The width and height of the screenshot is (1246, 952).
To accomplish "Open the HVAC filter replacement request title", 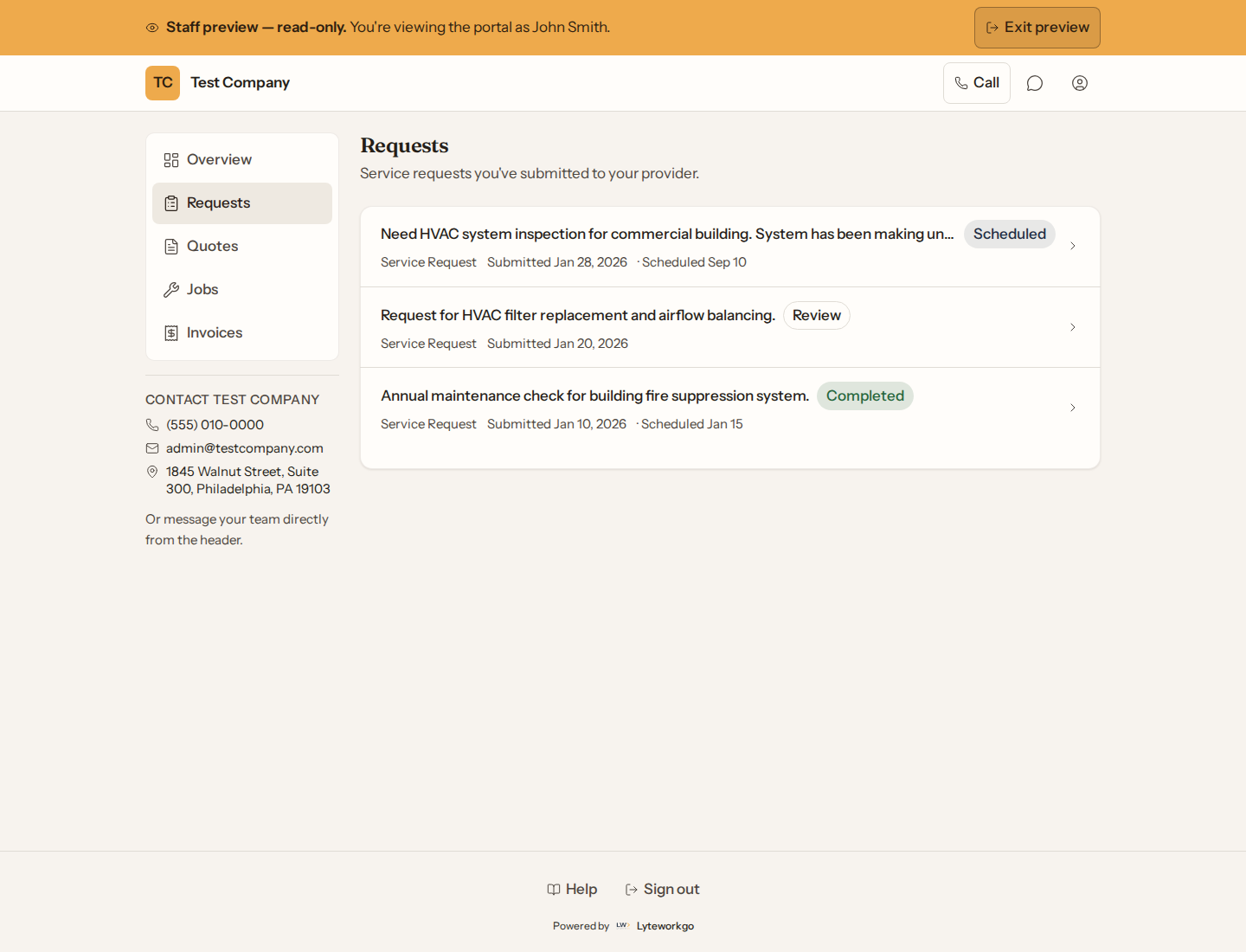I will coord(578,315).
